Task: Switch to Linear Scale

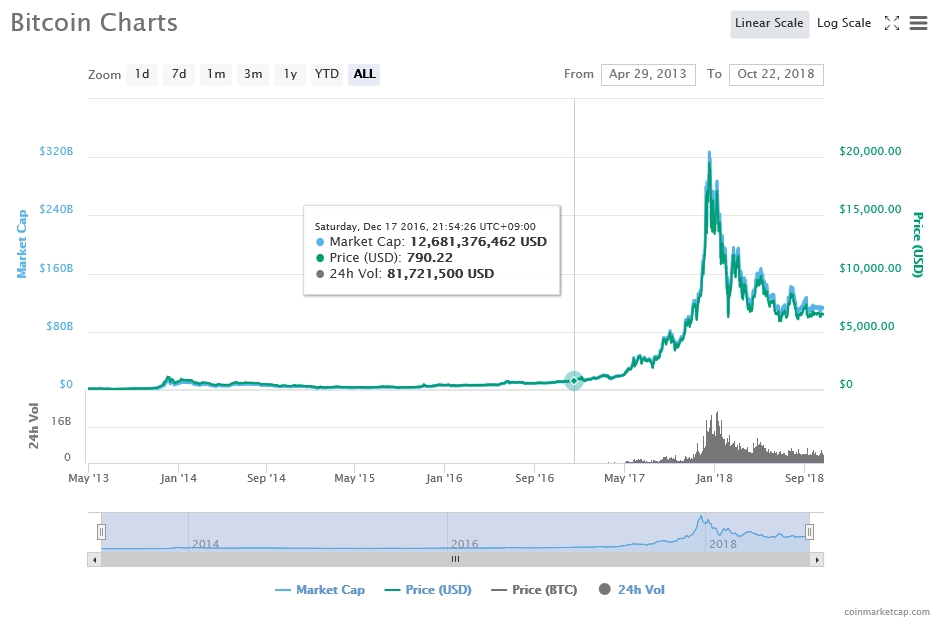Action: click(x=769, y=23)
